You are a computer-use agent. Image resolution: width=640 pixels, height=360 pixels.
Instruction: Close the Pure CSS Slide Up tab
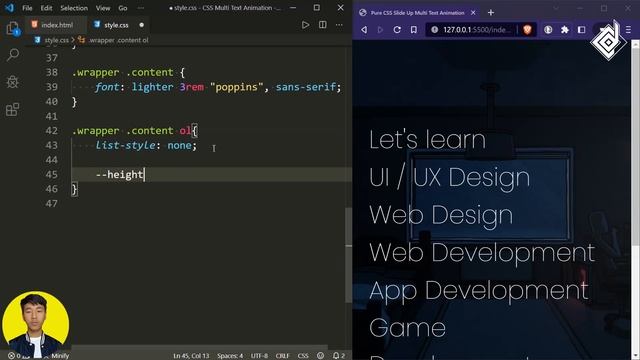coord(473,13)
